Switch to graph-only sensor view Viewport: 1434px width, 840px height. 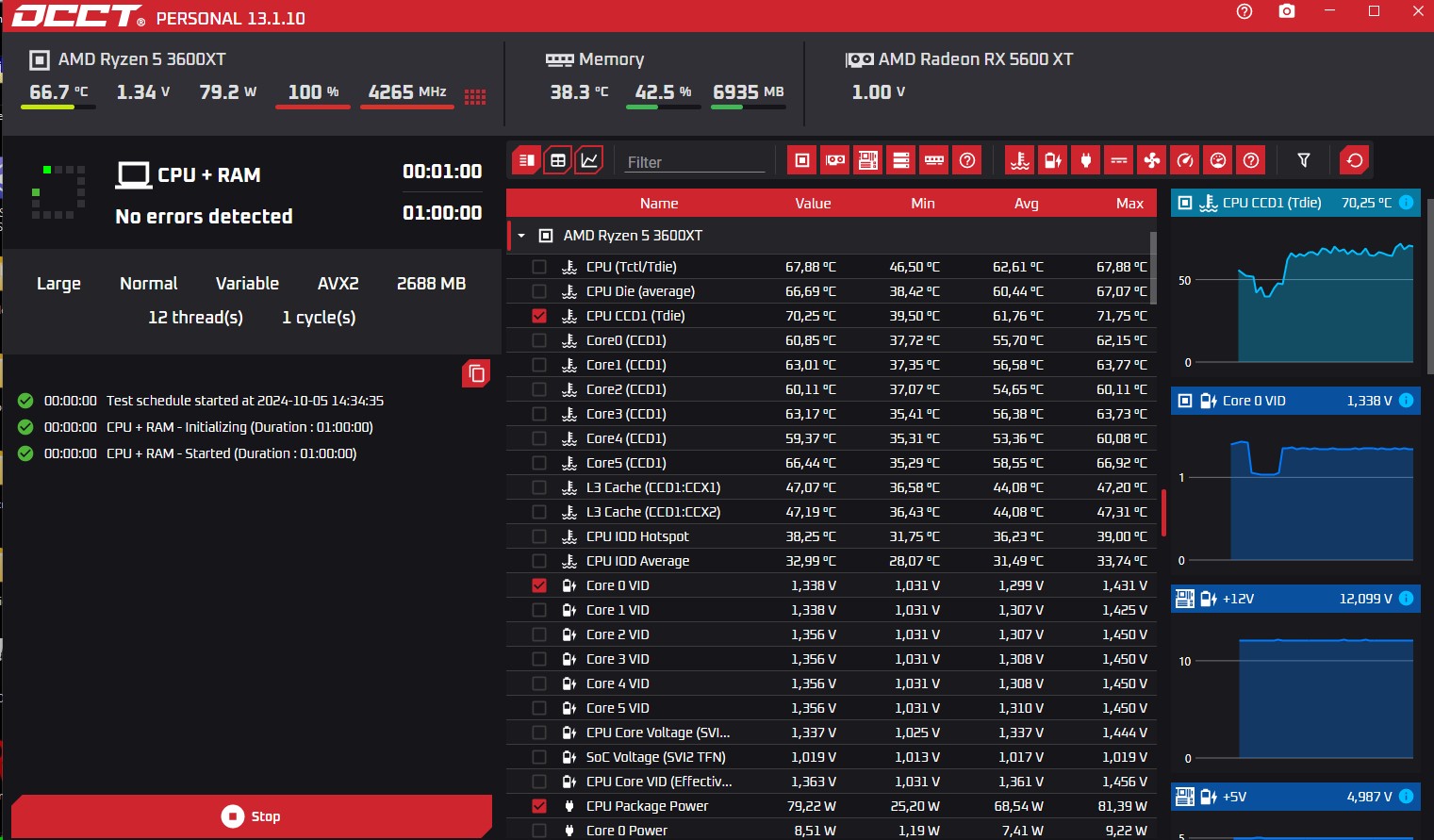(x=589, y=160)
